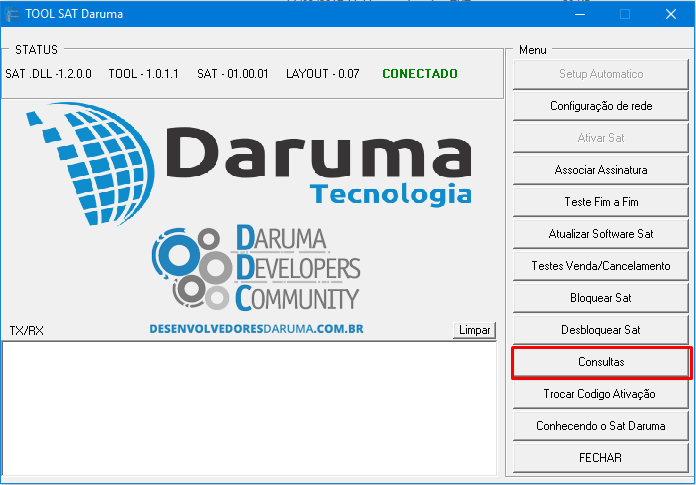Viewport: 696px width, 485px height.
Task: Click the Daruma Developers Community logo
Action: 256,268
